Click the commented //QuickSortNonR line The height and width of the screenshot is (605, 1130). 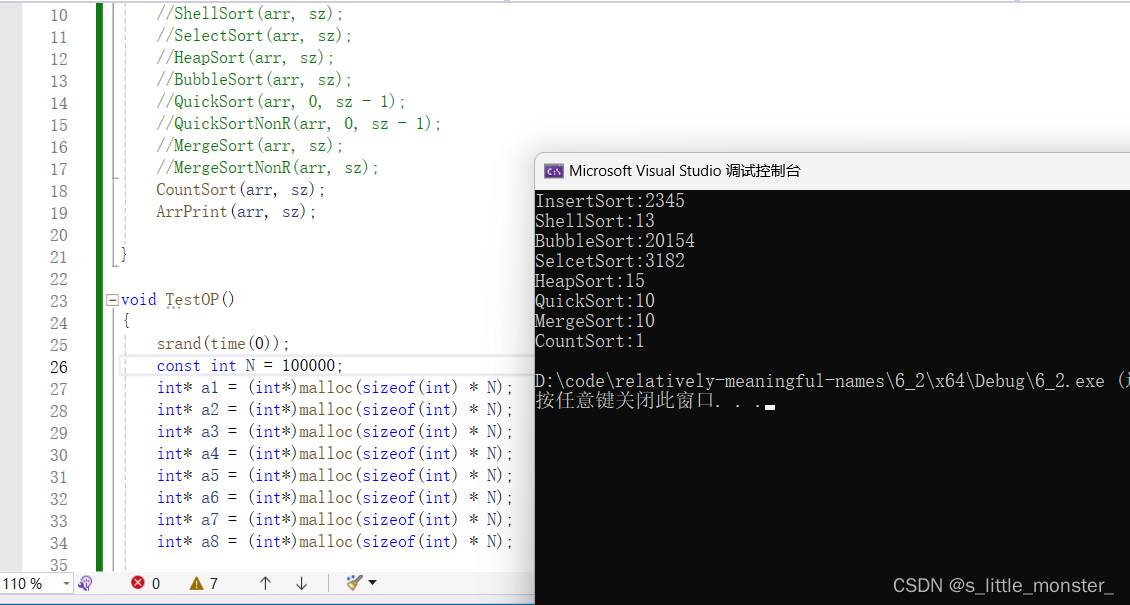coord(299,124)
